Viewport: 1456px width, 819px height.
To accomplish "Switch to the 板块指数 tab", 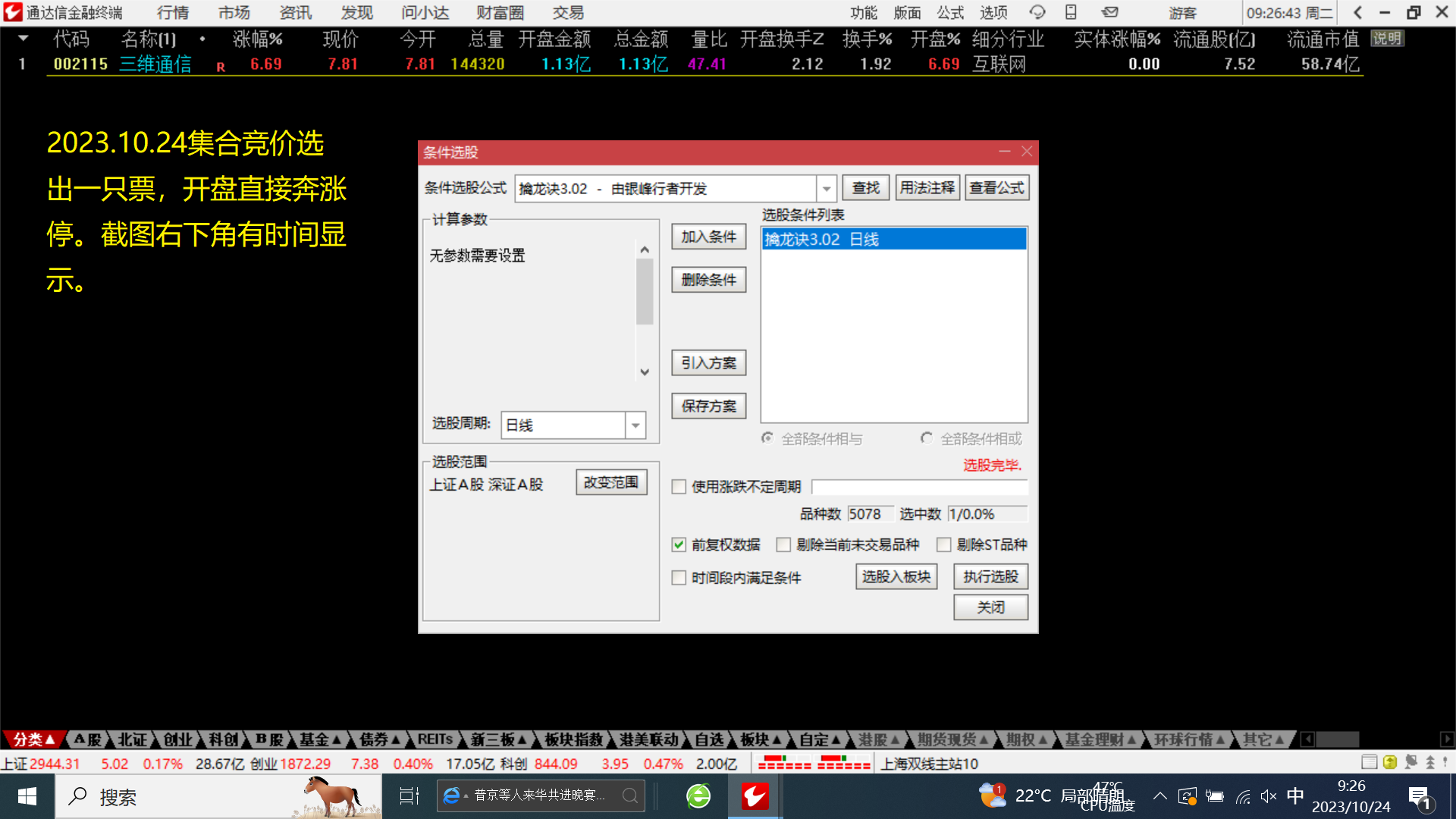I will click(573, 739).
